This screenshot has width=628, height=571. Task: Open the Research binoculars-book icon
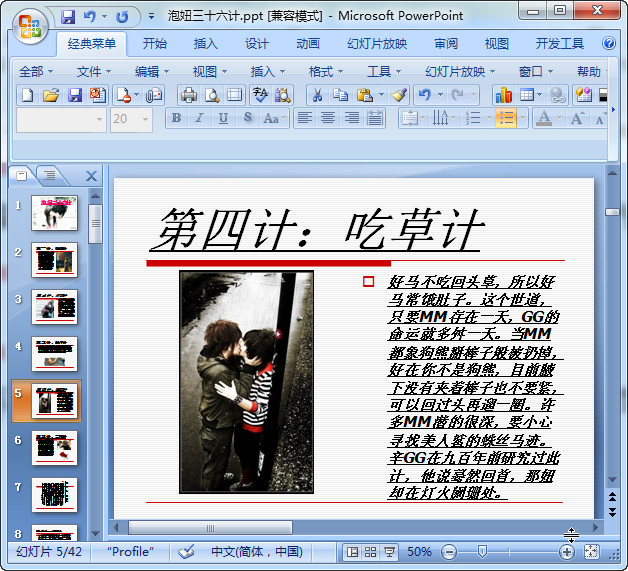pos(283,95)
